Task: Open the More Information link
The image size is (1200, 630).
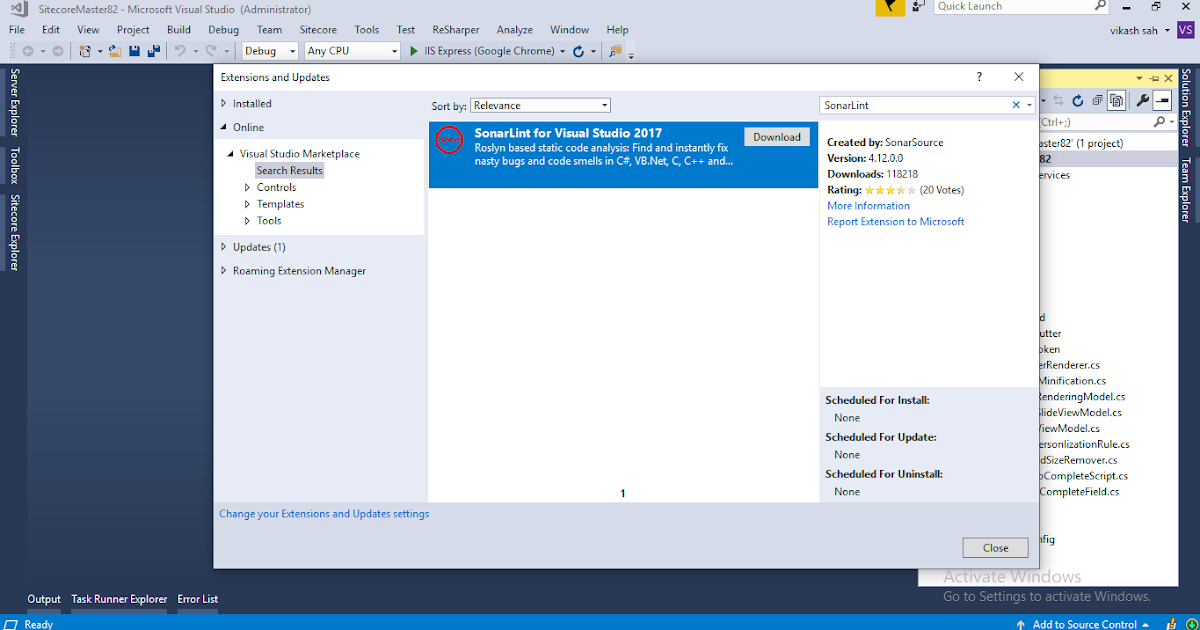Action: pyautogui.click(x=868, y=206)
